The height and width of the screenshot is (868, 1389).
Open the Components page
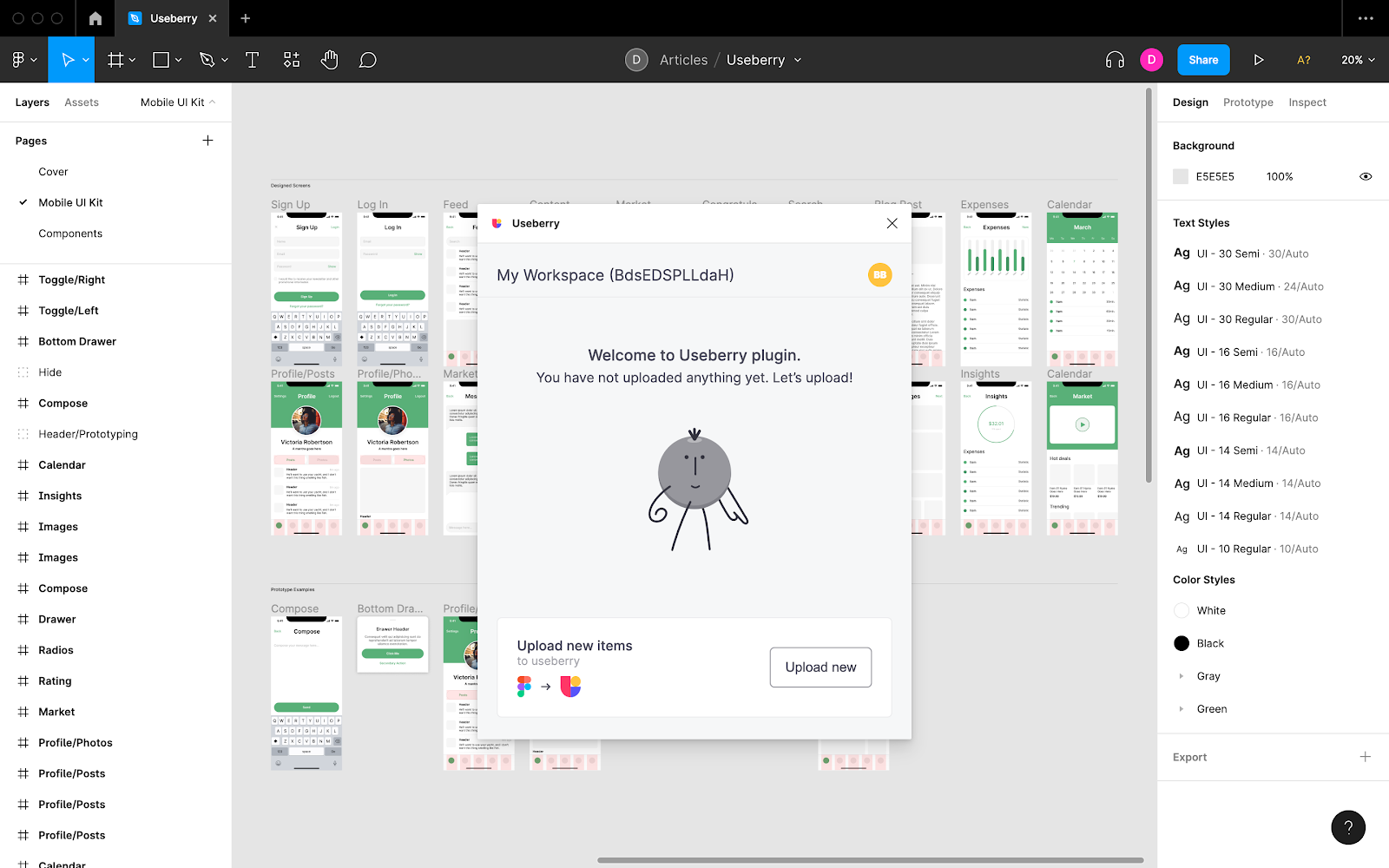click(70, 233)
